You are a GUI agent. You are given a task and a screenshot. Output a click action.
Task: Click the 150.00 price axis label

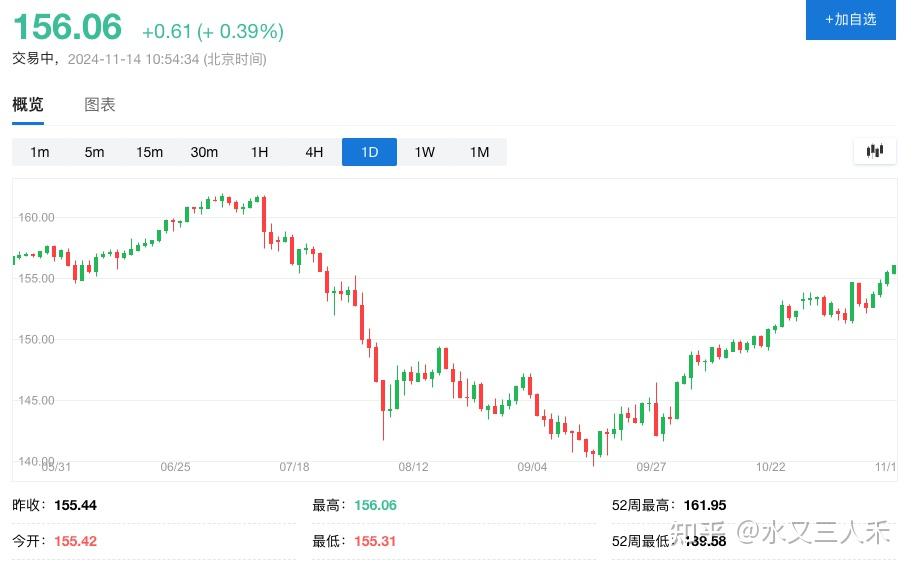coord(36,339)
